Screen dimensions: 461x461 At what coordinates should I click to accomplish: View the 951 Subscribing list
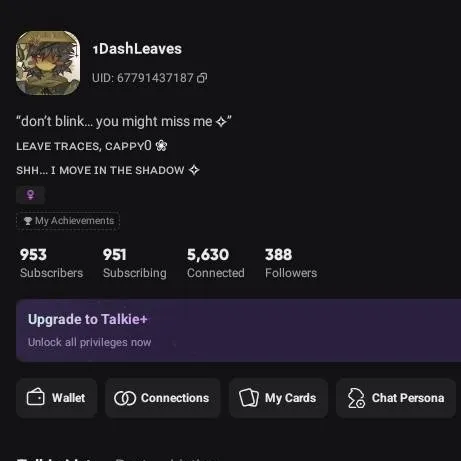tap(135, 263)
